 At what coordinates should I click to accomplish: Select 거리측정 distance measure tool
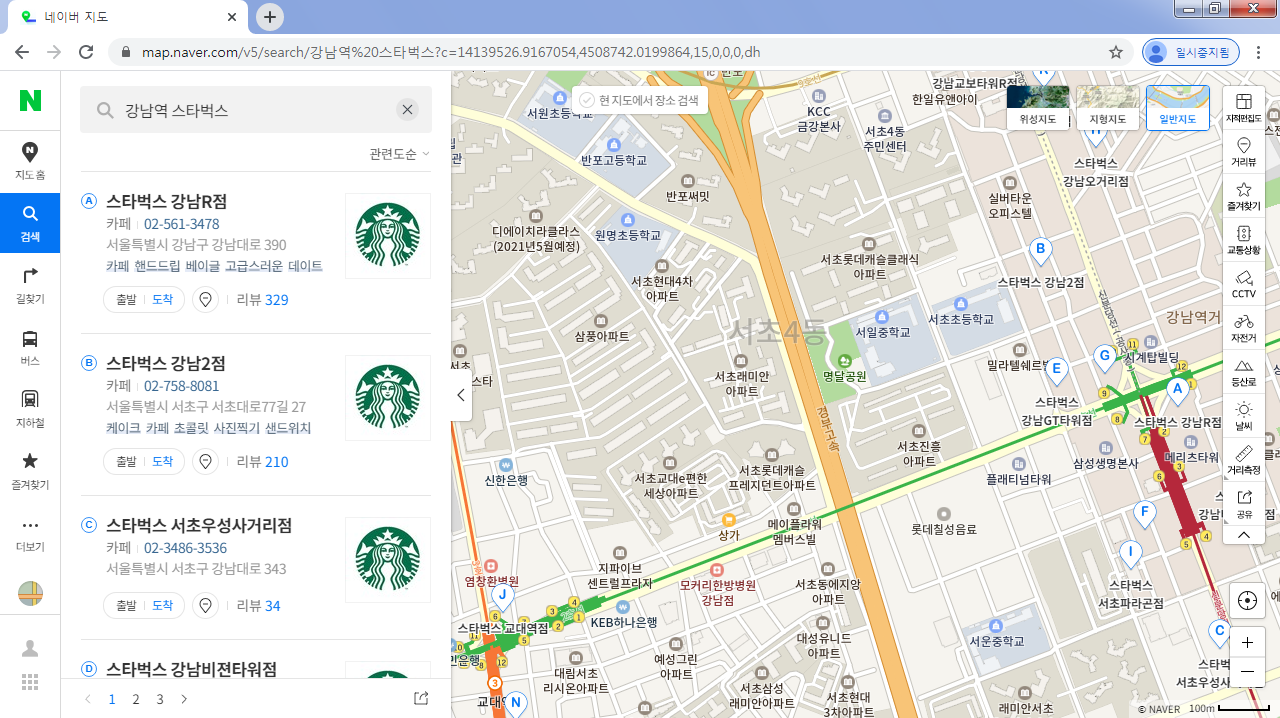pyautogui.click(x=1244, y=460)
